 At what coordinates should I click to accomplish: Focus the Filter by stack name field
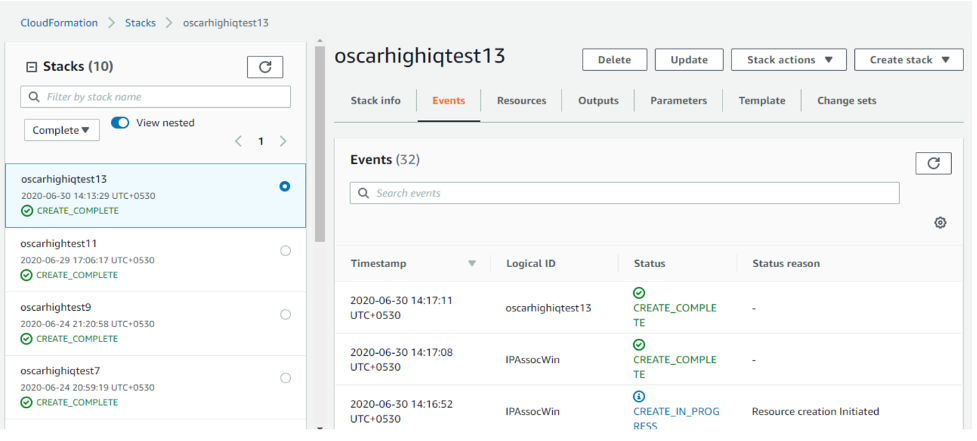click(156, 97)
